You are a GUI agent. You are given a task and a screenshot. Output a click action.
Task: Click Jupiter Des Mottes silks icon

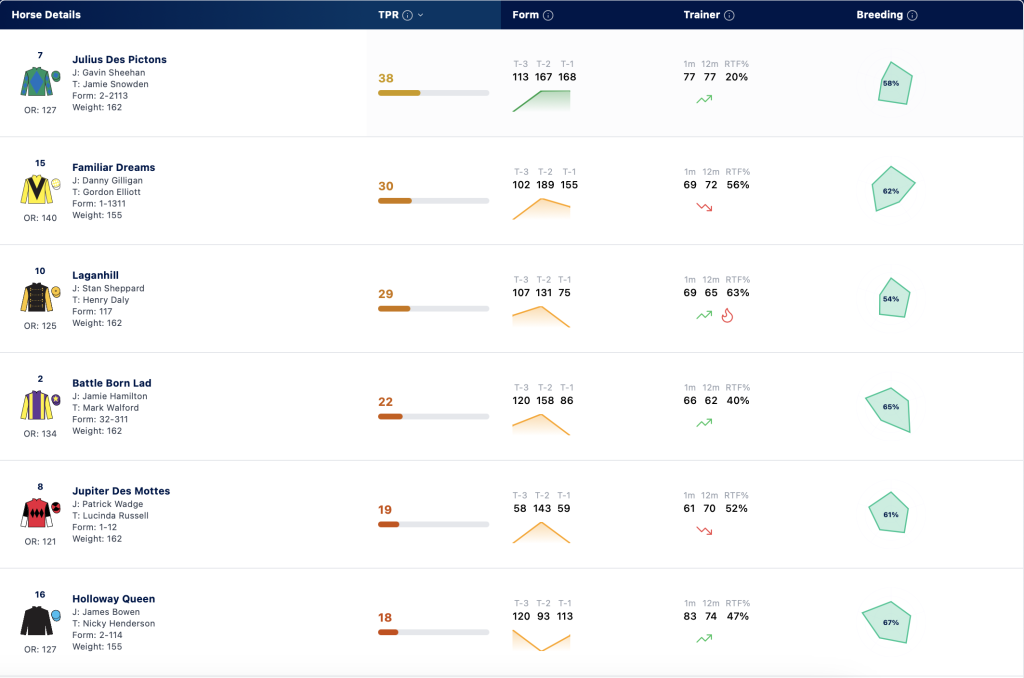(40, 513)
